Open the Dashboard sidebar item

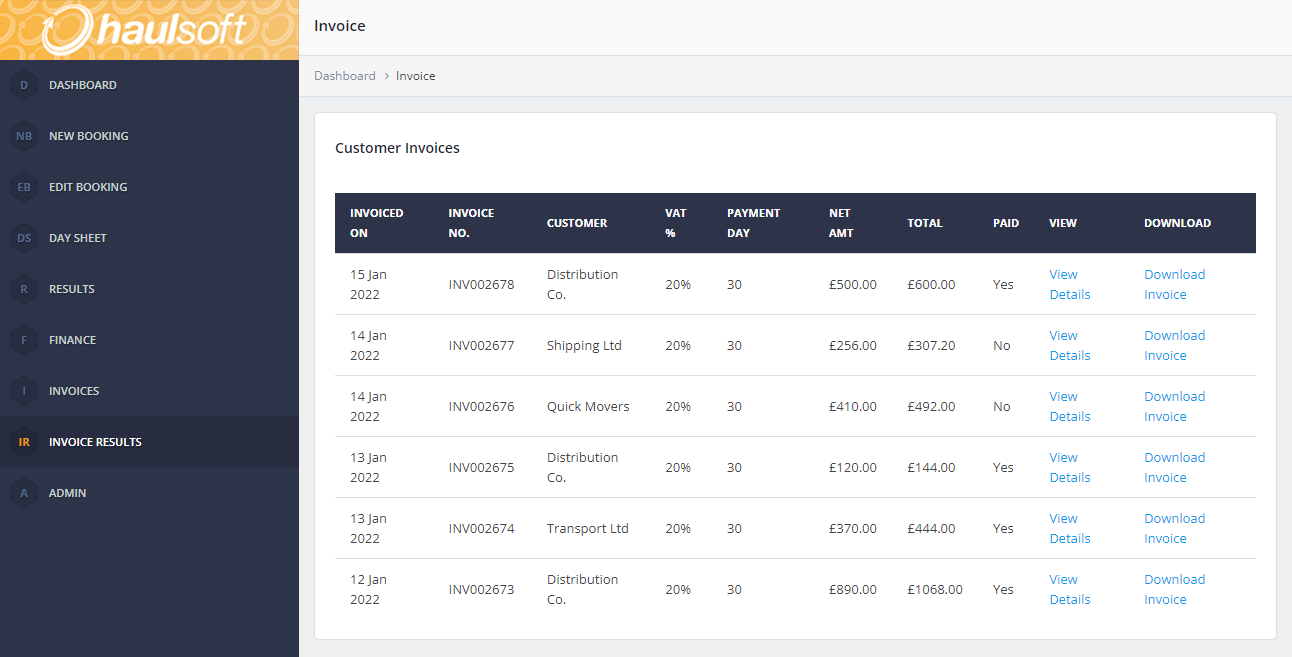[83, 85]
